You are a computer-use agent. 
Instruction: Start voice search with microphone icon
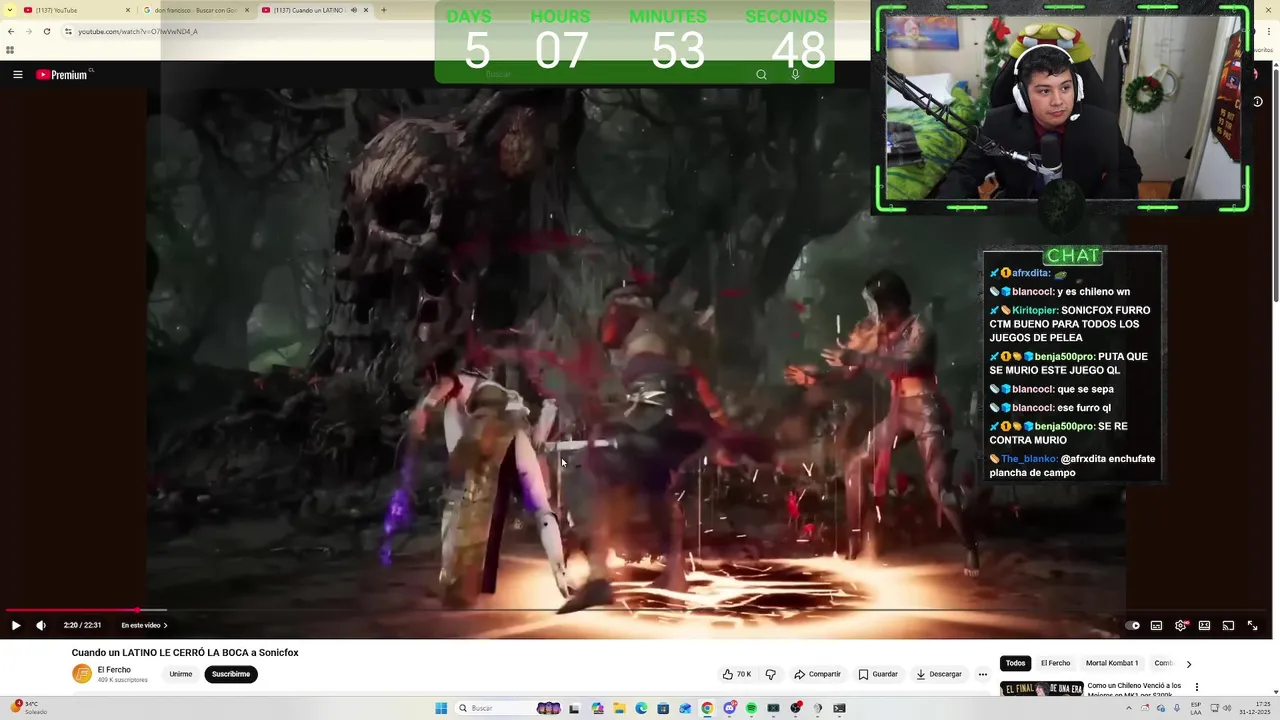pos(795,74)
